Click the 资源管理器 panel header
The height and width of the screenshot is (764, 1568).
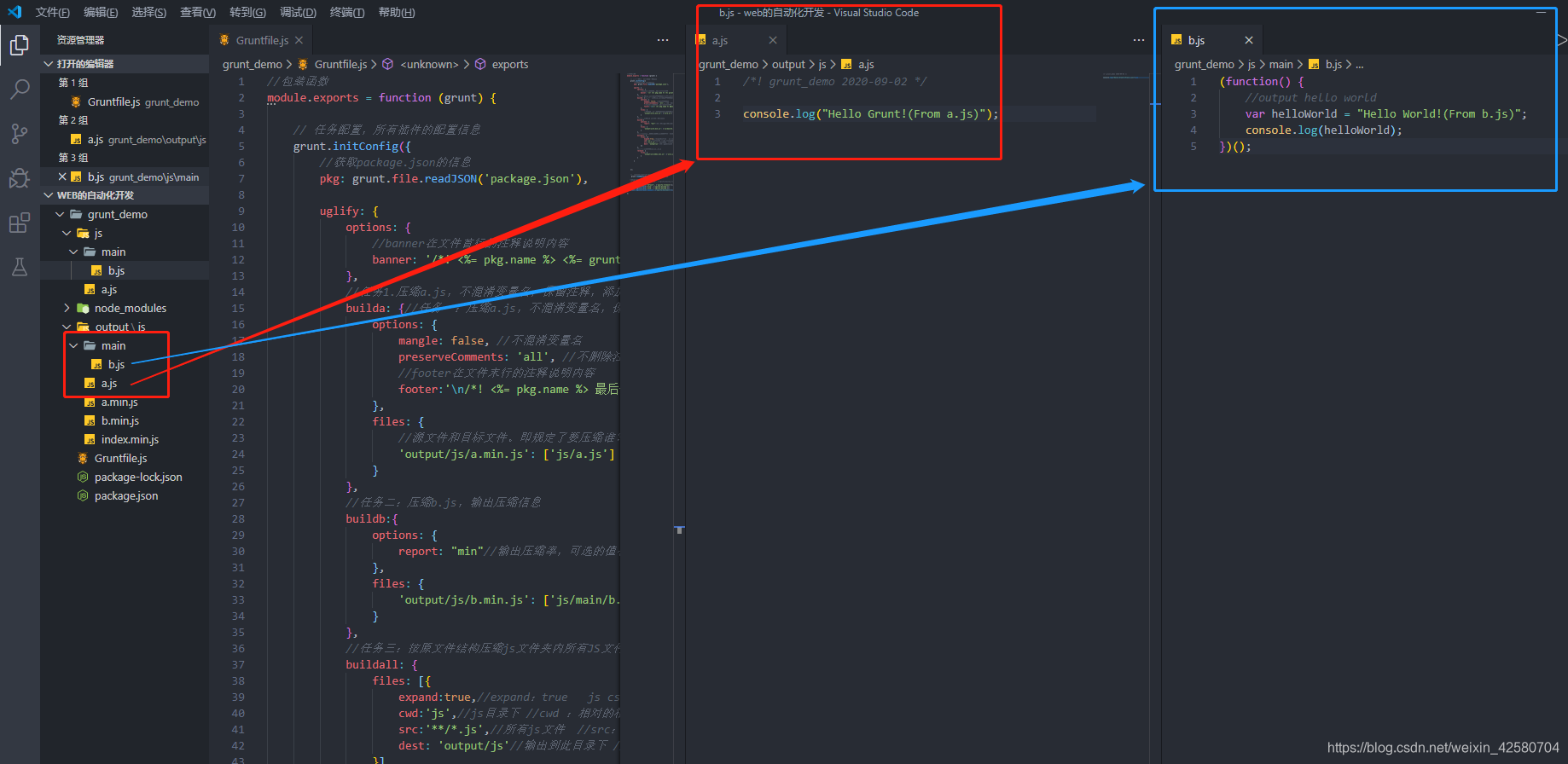[x=80, y=40]
